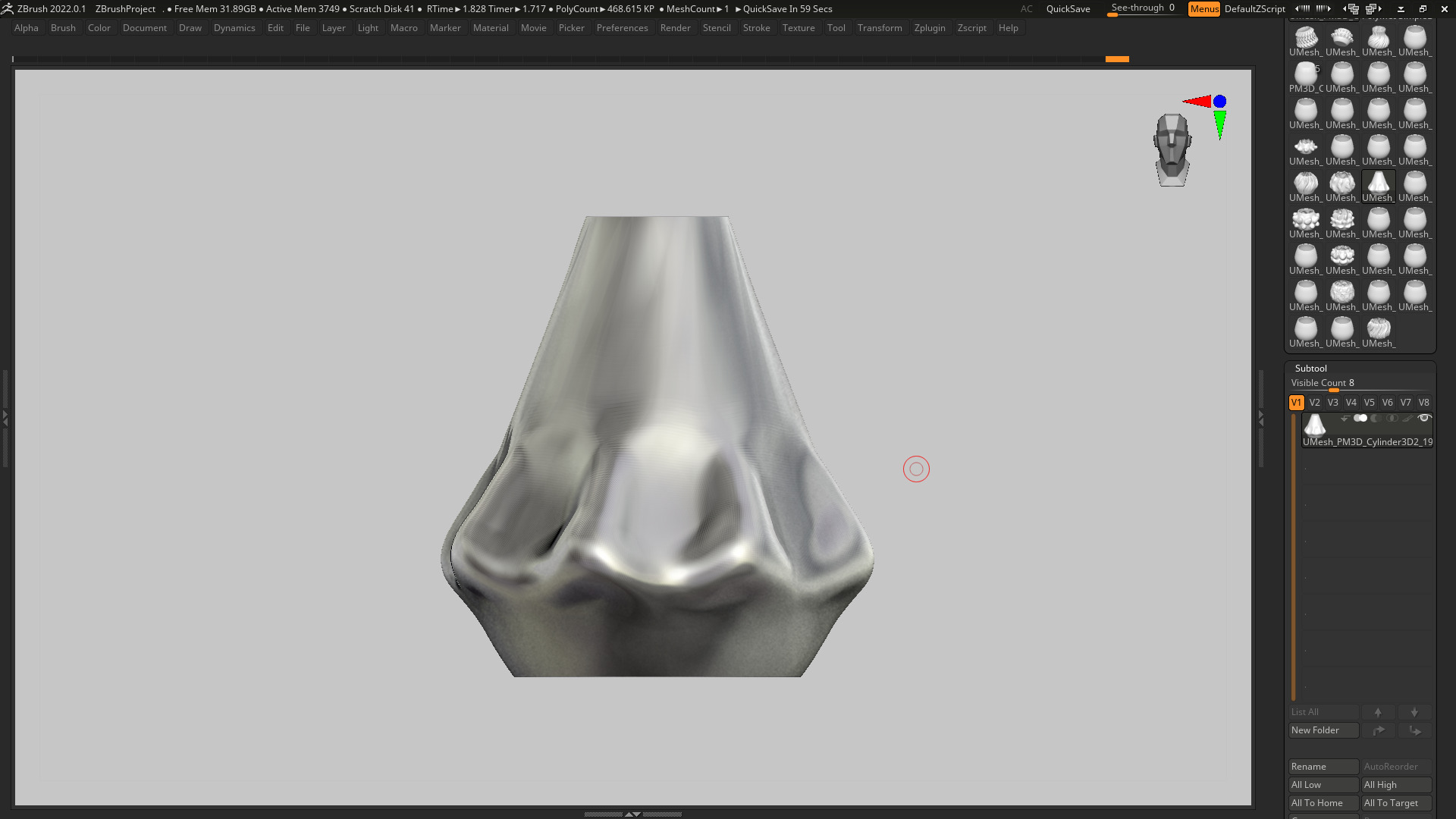1456x819 pixels.
Task: Load next UI layout icon
Action: 1374,8
